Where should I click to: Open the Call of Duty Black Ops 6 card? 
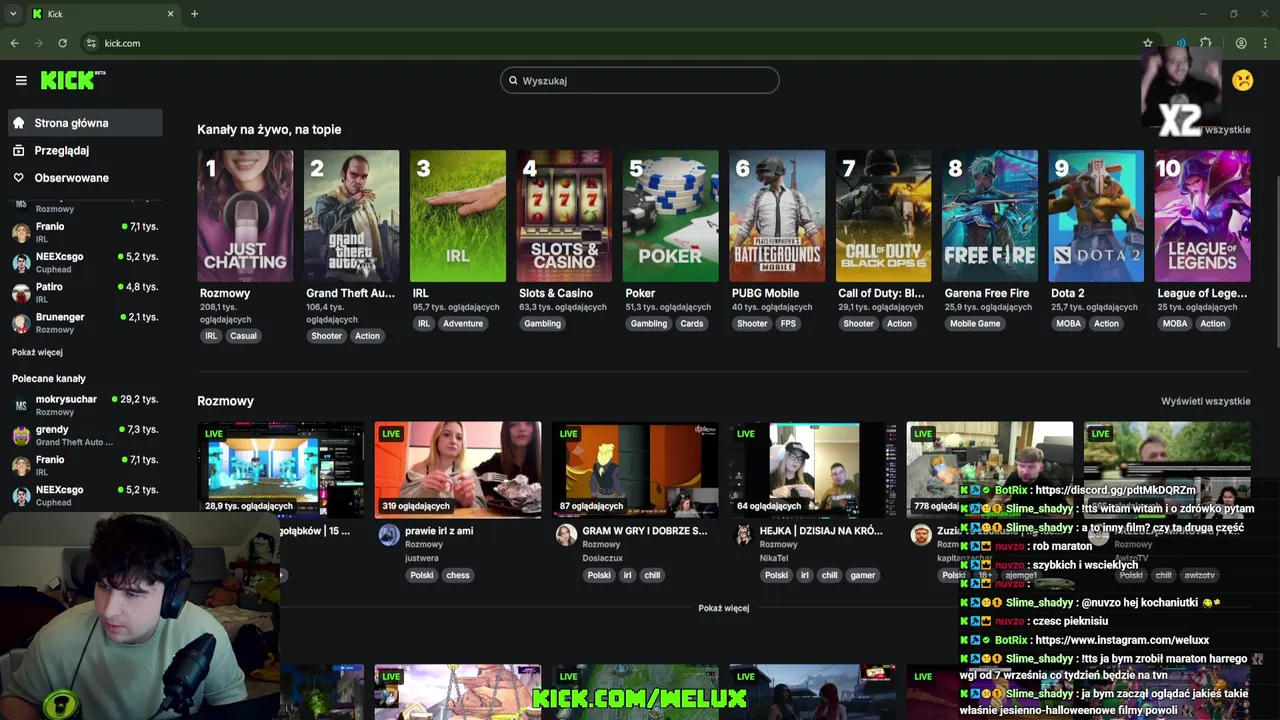coord(883,216)
